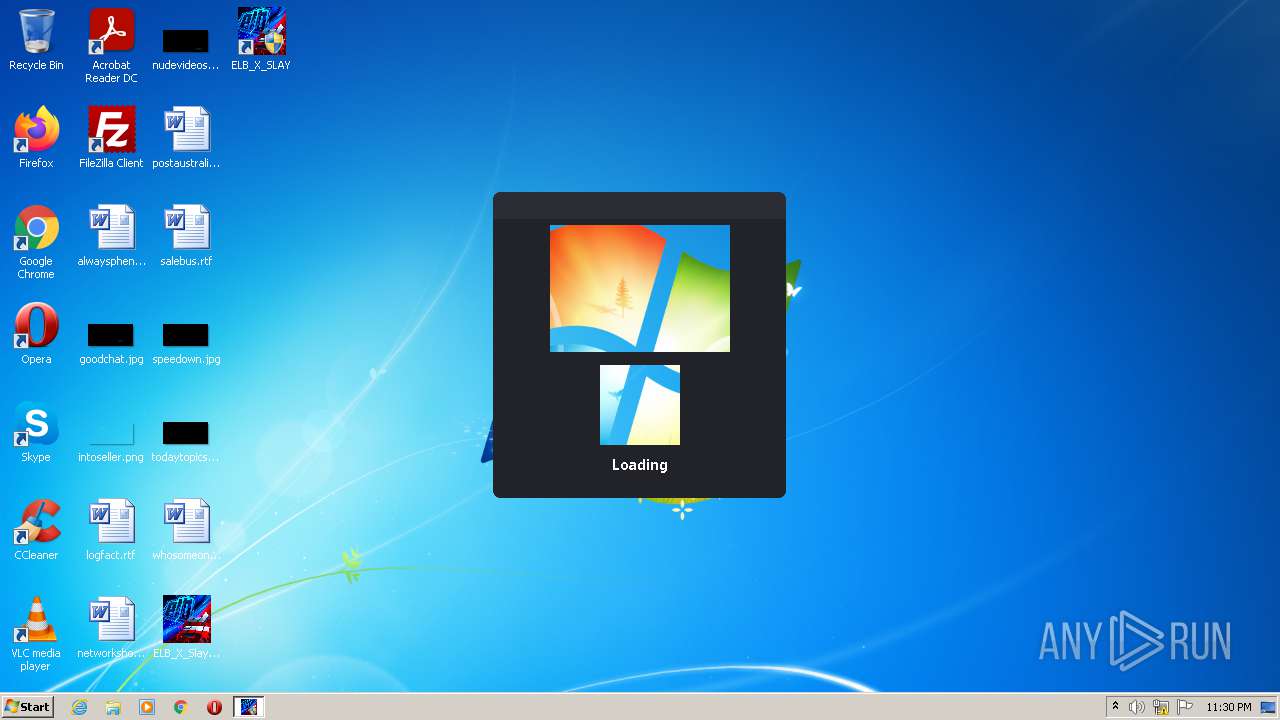The height and width of the screenshot is (720, 1280).
Task: Open Windows Media Player taskbar icon
Action: (x=147, y=707)
